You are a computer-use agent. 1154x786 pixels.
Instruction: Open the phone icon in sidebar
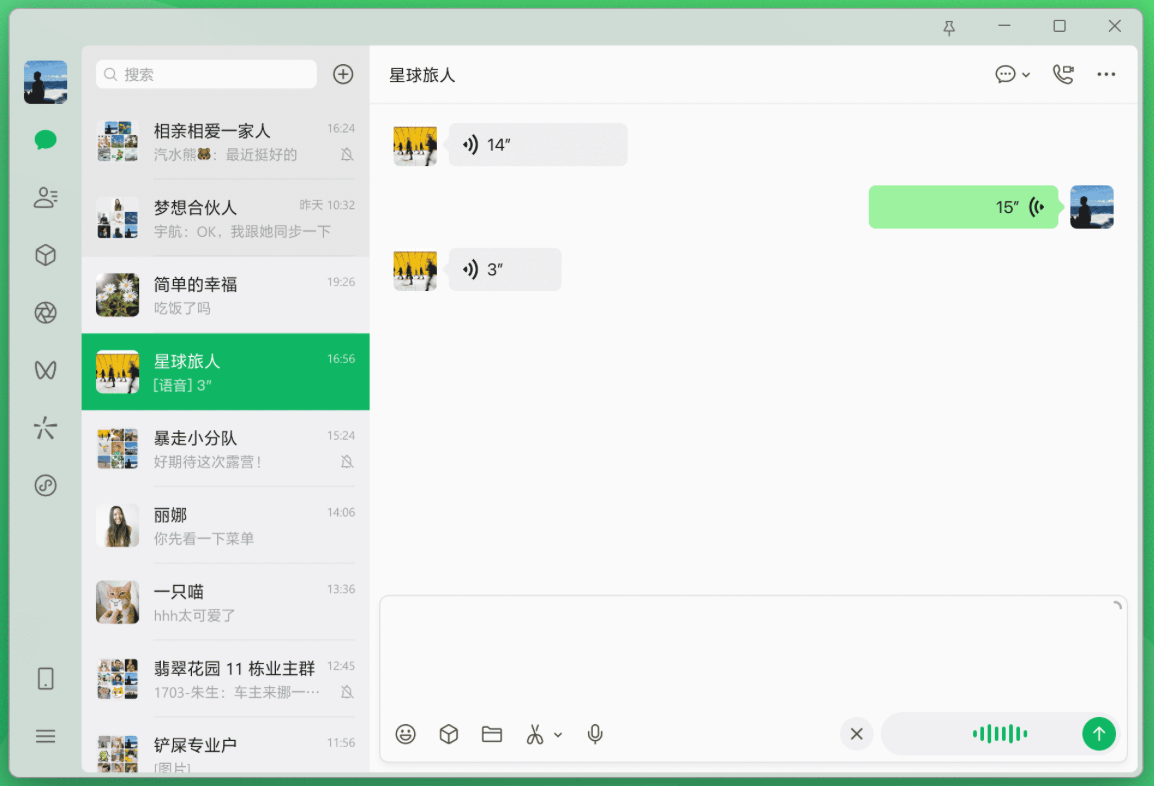(46, 679)
